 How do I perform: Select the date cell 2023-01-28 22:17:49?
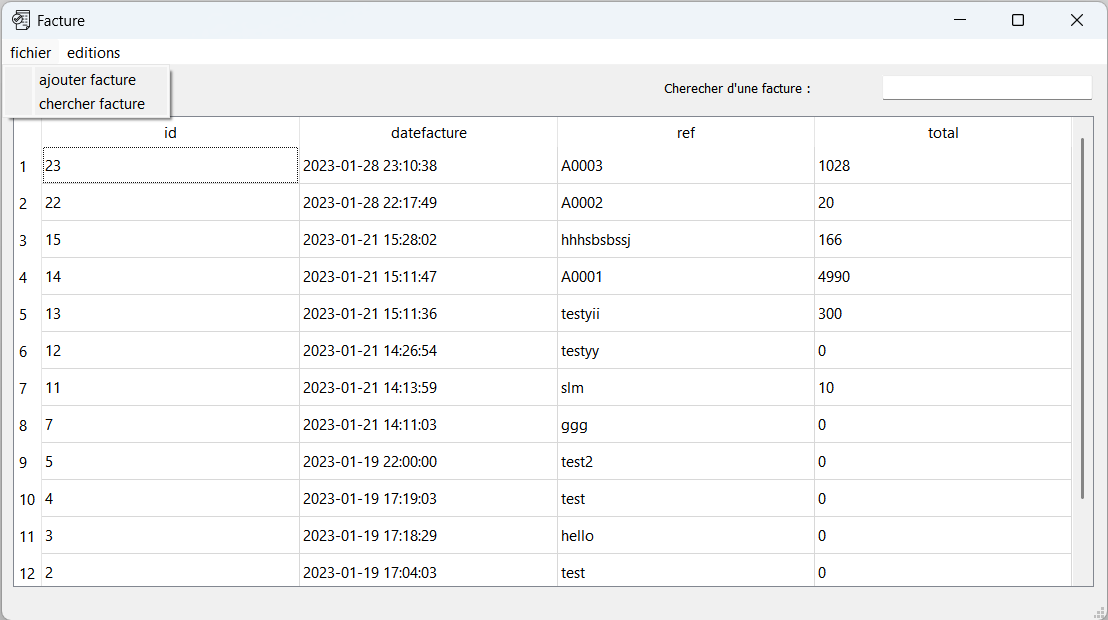428,203
